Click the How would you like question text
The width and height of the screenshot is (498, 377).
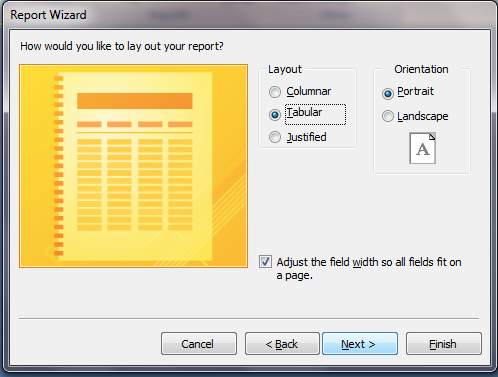[x=122, y=46]
